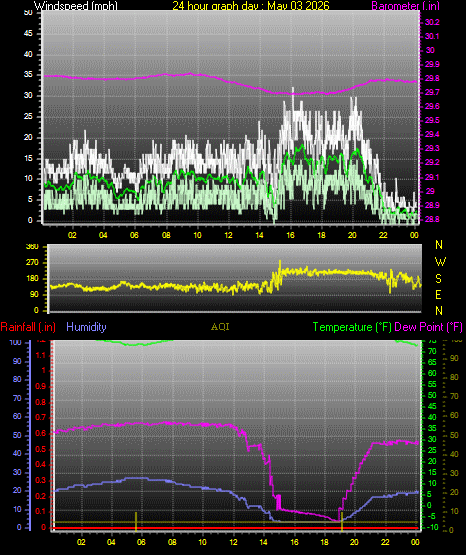Select the Dew Point (°F) legend label

pos(428,327)
